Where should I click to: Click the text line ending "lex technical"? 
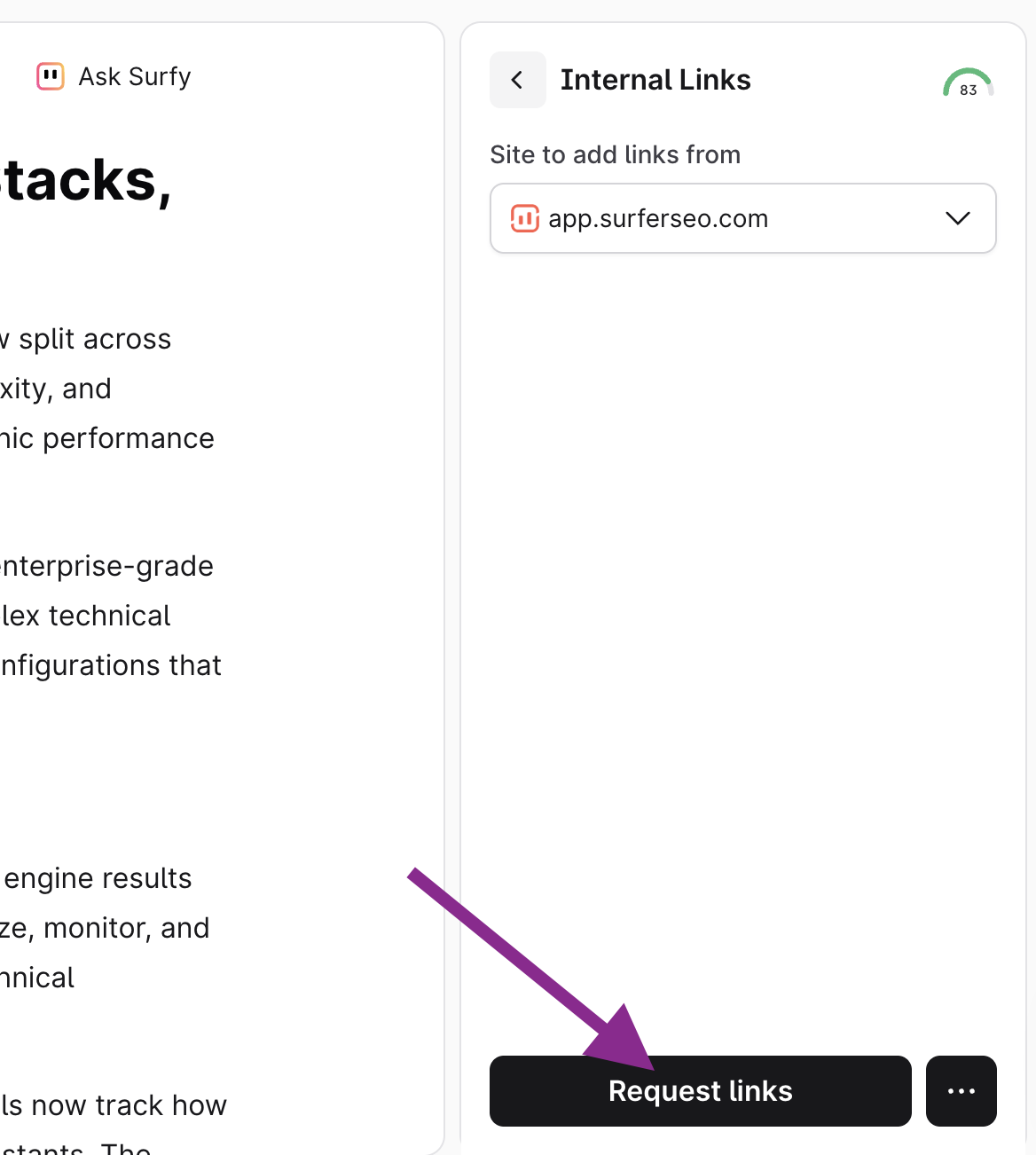pyautogui.click(x=85, y=616)
